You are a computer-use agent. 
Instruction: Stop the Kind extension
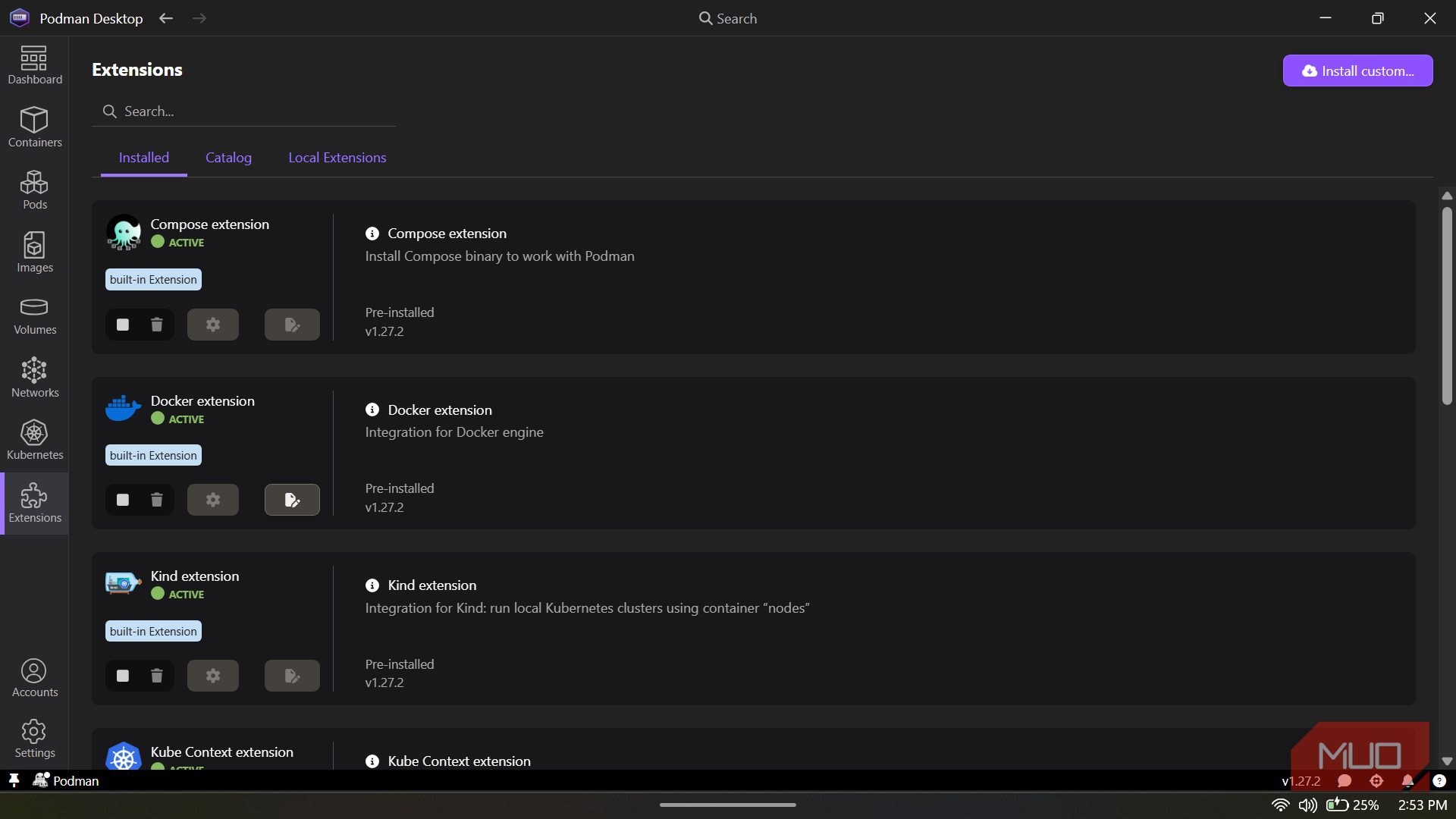pyautogui.click(x=123, y=676)
